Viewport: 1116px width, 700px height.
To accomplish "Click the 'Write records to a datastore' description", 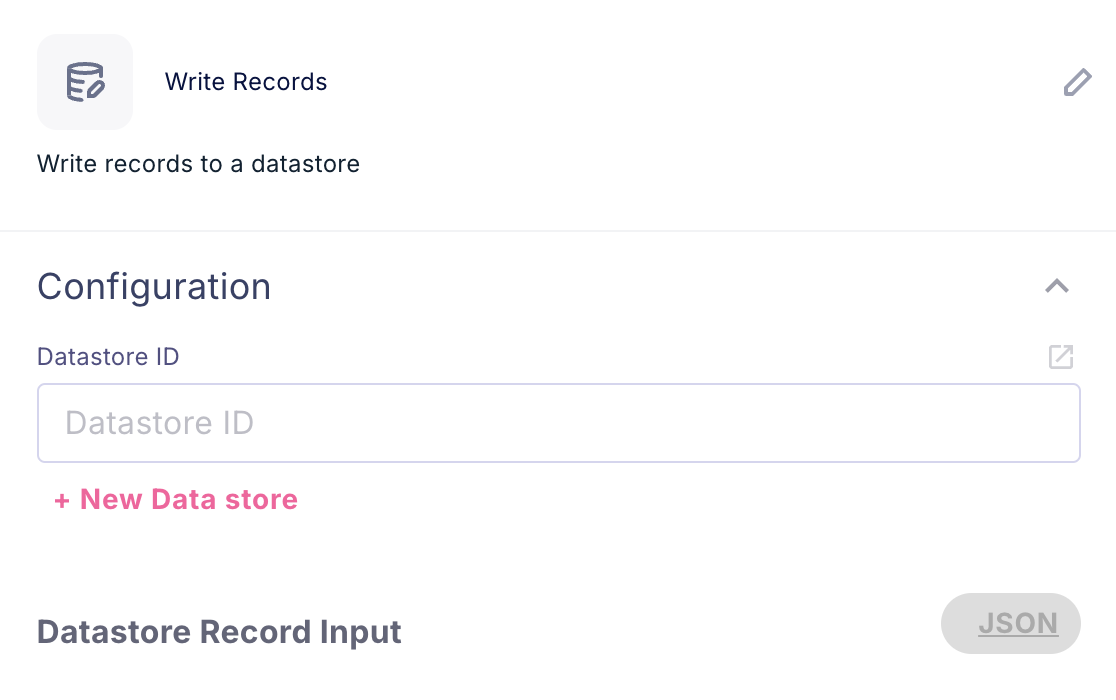I will coord(198,163).
